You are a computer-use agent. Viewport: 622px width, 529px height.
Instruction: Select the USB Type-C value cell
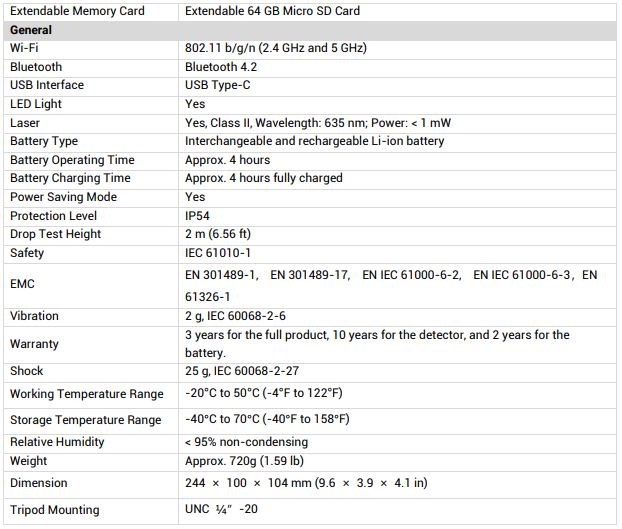[x=217, y=85]
